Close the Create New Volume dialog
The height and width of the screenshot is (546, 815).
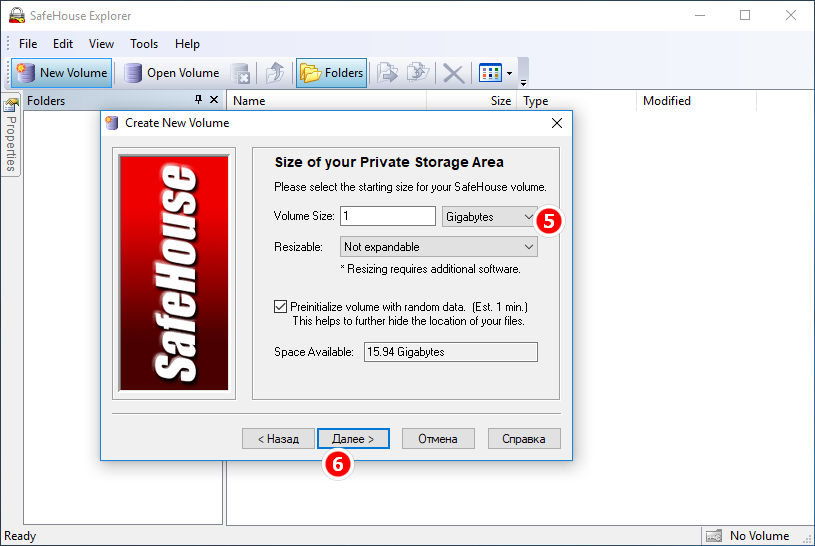[557, 123]
